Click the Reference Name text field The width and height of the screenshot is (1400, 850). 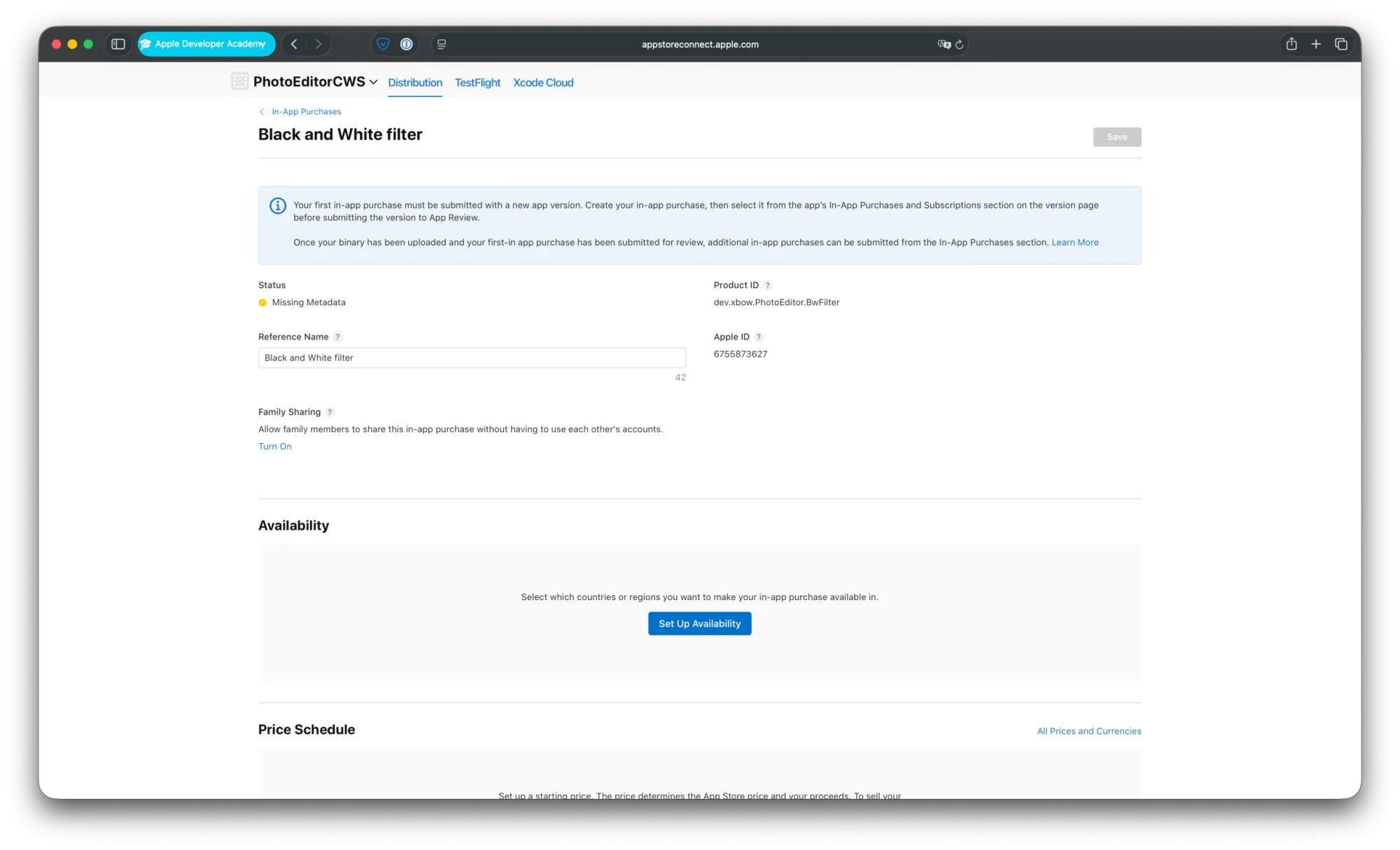tap(472, 358)
